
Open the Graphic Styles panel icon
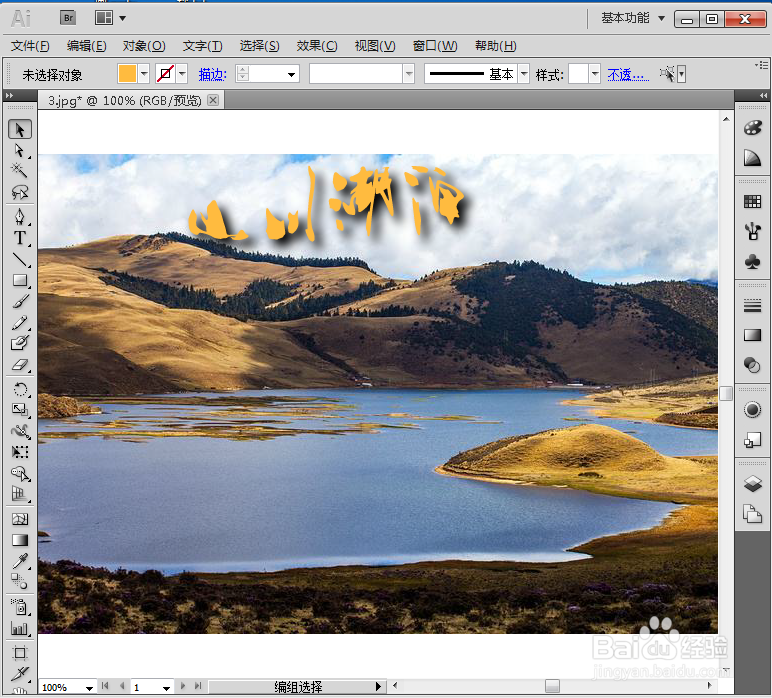click(x=752, y=440)
